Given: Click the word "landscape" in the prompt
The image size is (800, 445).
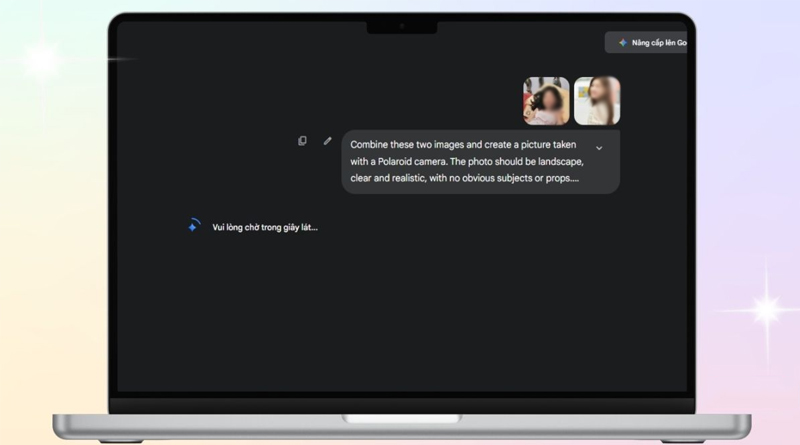Looking at the screenshot, I should (558, 161).
